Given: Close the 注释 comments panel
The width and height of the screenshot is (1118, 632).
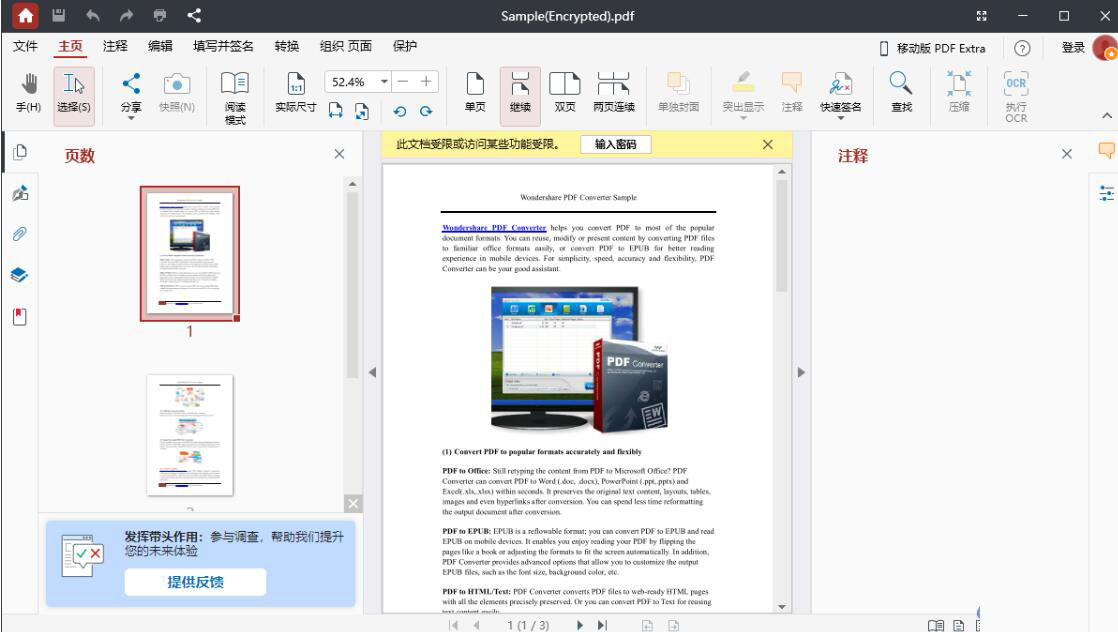Looking at the screenshot, I should [1067, 154].
